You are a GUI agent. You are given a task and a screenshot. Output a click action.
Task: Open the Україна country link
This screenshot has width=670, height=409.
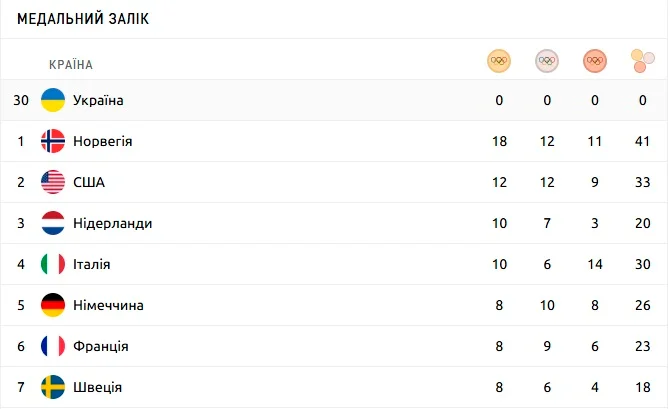pyautogui.click(x=98, y=100)
